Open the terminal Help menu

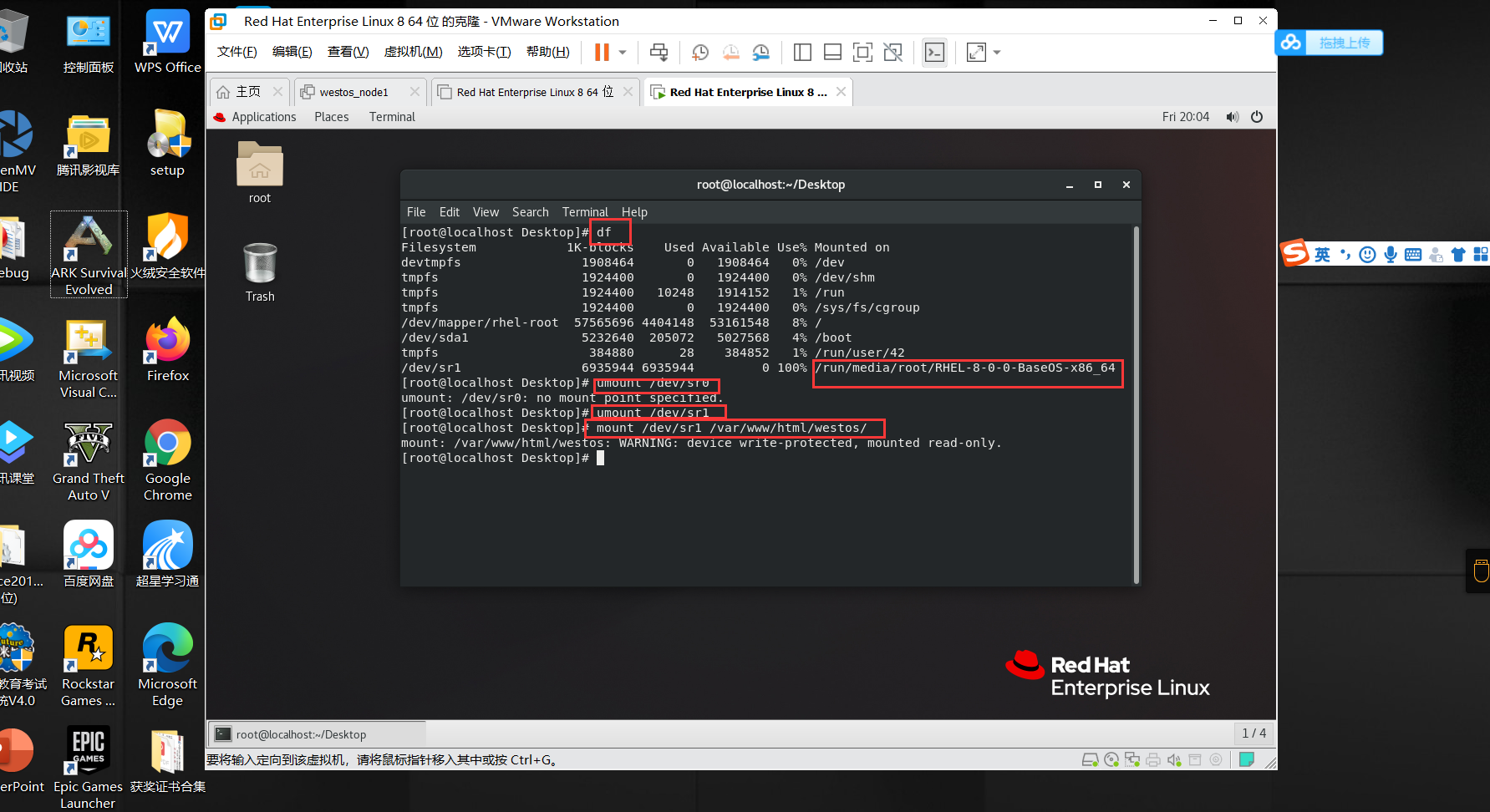coord(634,212)
